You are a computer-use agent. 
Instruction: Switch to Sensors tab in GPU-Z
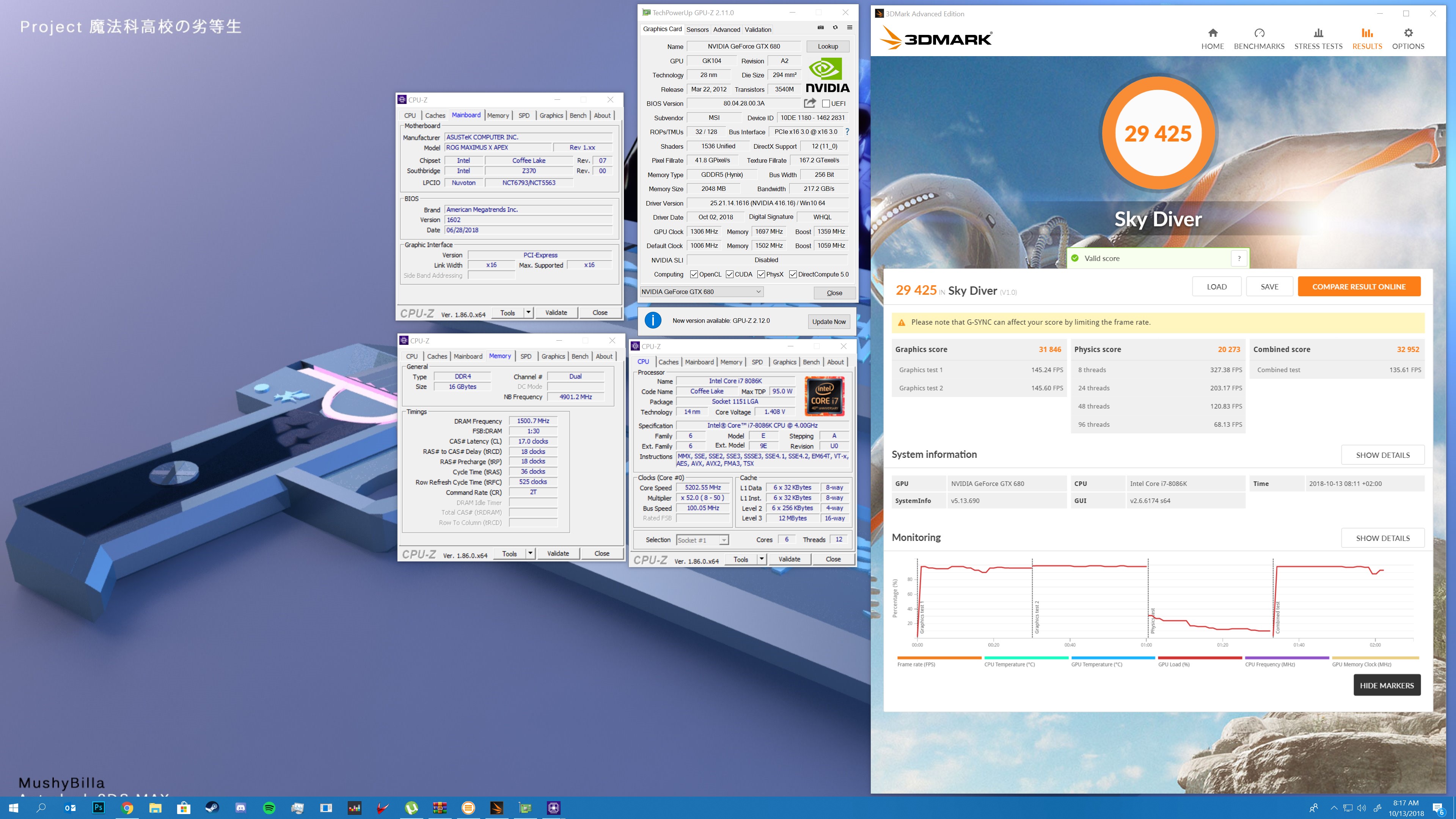[x=697, y=29]
